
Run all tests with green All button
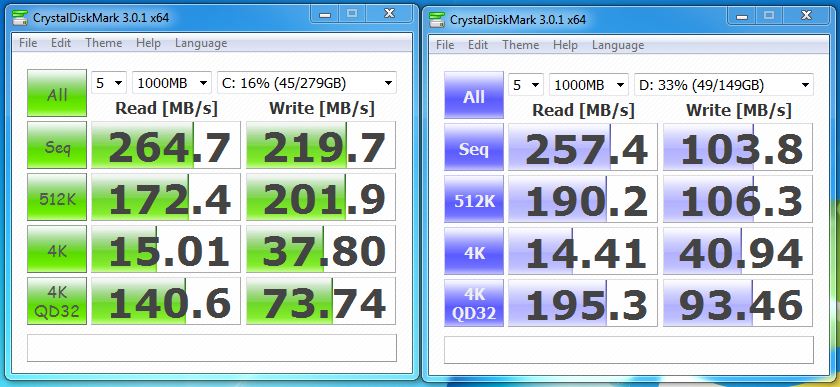pos(57,93)
